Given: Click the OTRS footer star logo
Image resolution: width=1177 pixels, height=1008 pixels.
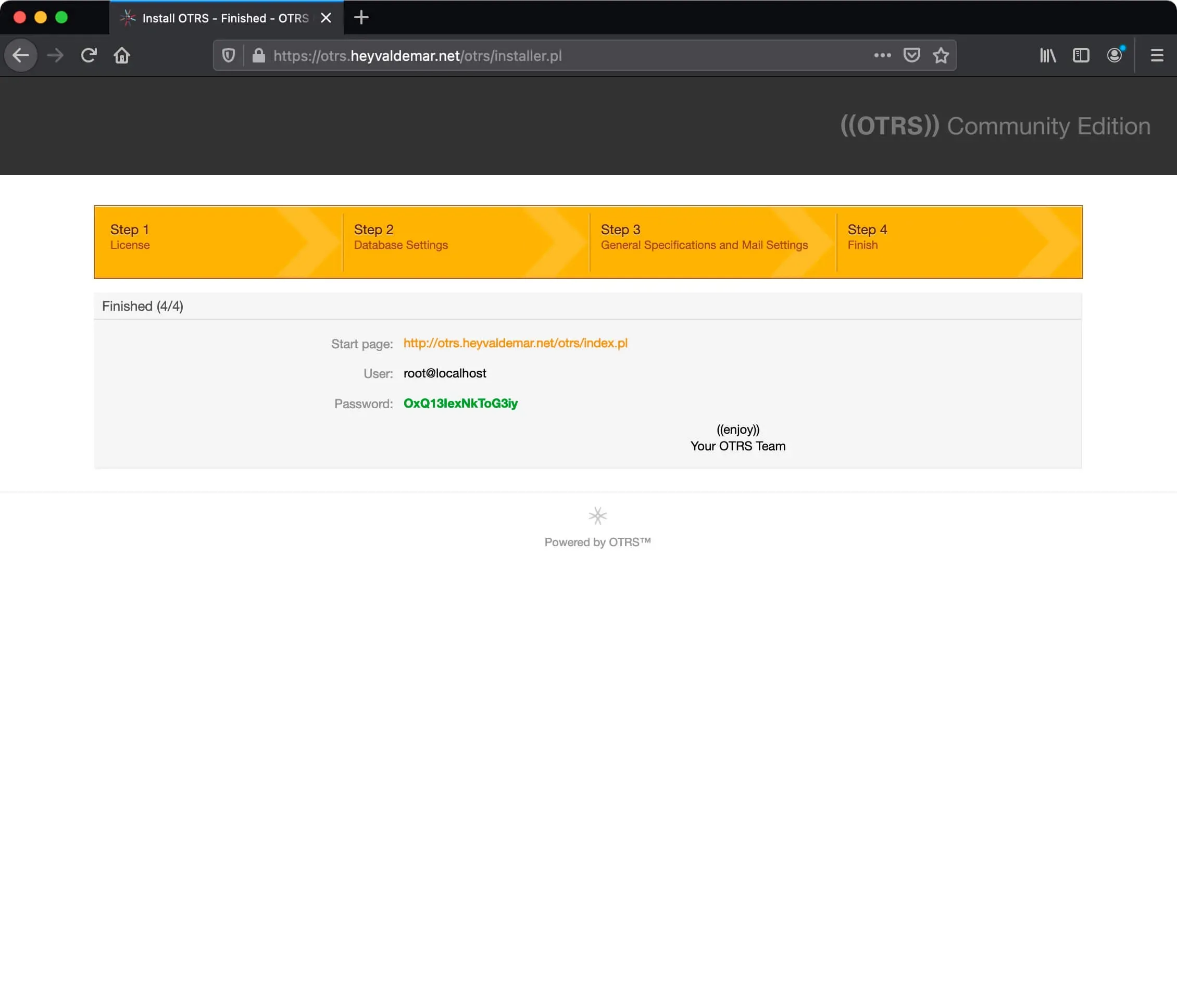Looking at the screenshot, I should (x=597, y=515).
